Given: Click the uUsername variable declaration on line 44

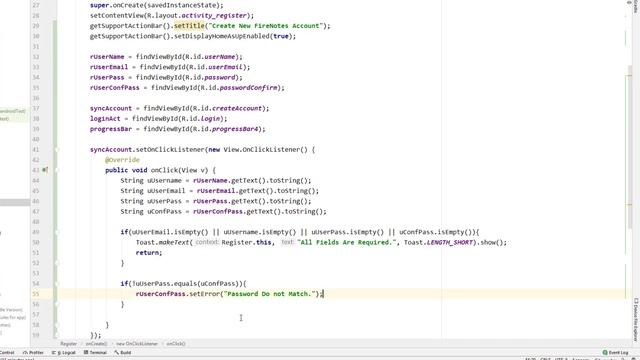Looking at the screenshot, I should 164,180.
